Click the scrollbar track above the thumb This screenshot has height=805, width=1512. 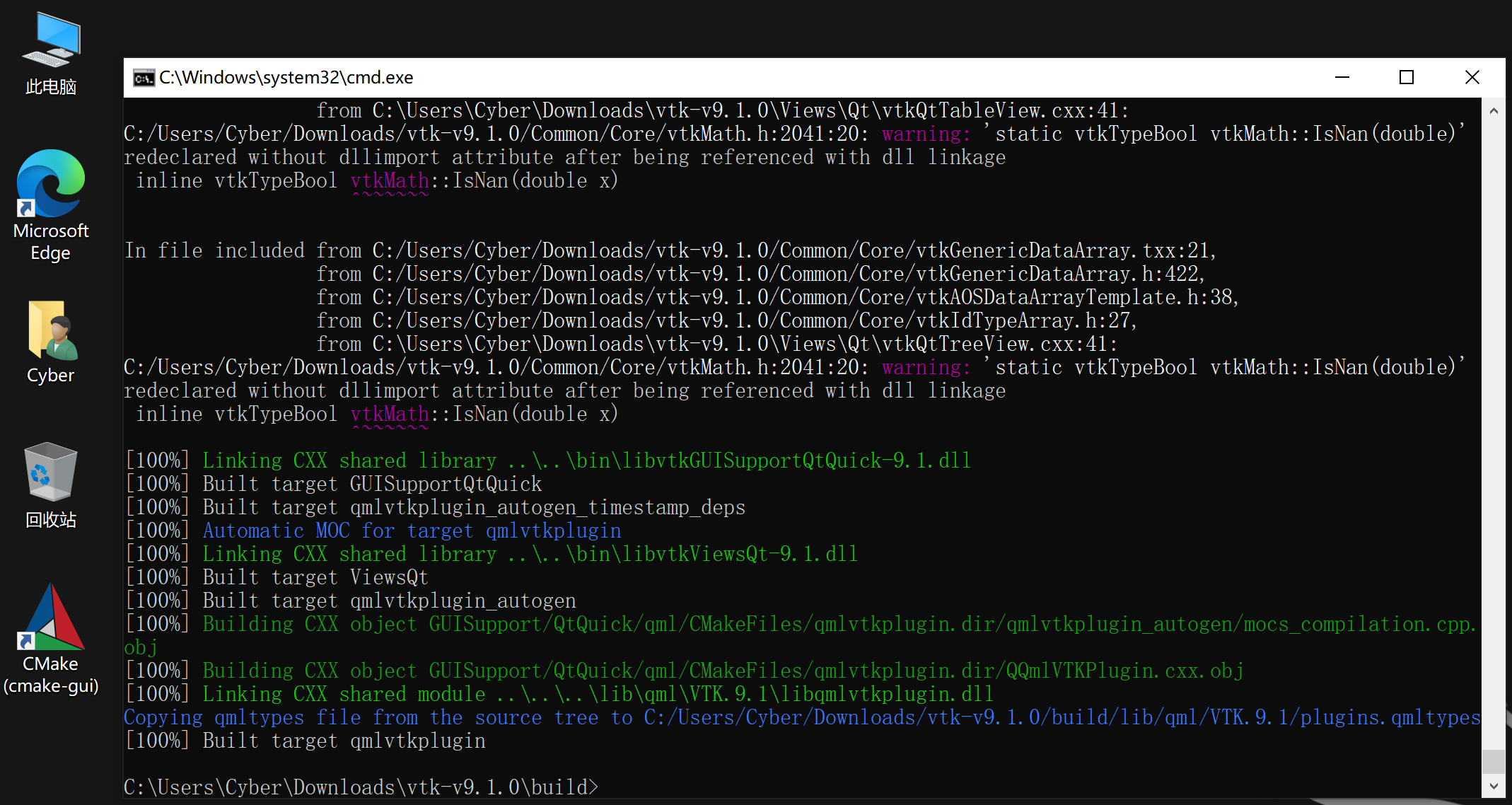coord(1493,424)
